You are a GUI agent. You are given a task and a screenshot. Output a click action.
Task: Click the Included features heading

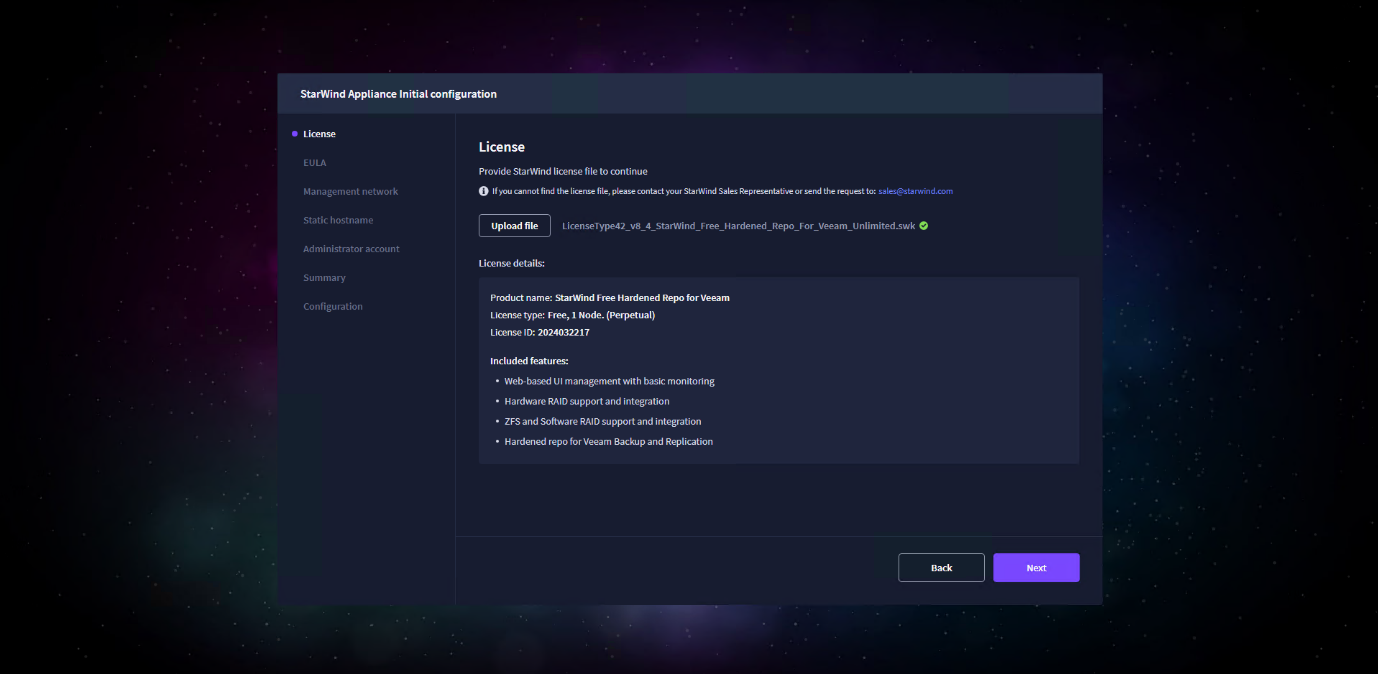529,360
